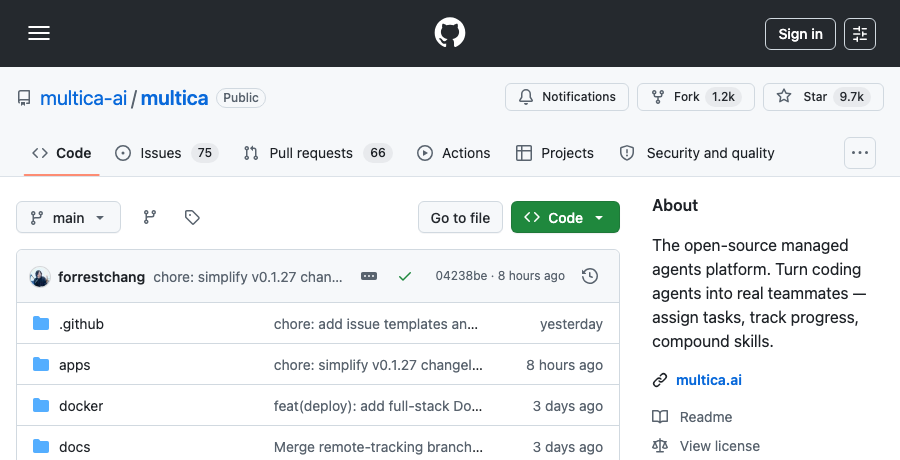This screenshot has width=900, height=460.
Task: Click the Star count 9.7k badge
Action: pyautogui.click(x=852, y=97)
